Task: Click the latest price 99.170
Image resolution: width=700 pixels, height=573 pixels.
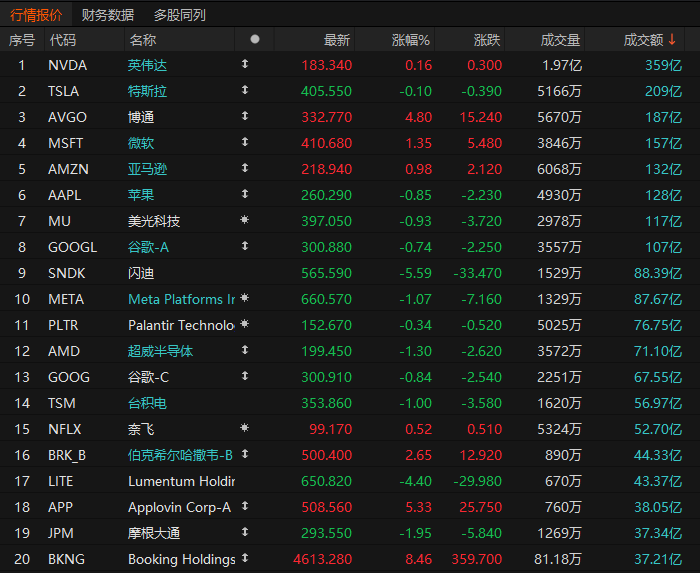Action: [x=331, y=429]
